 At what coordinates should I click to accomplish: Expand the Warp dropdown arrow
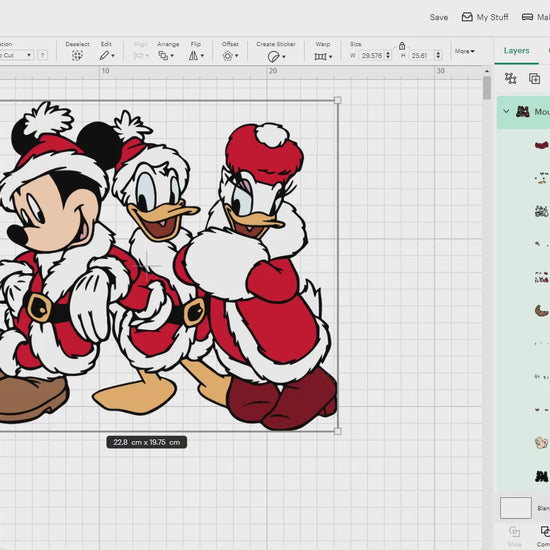coord(330,56)
